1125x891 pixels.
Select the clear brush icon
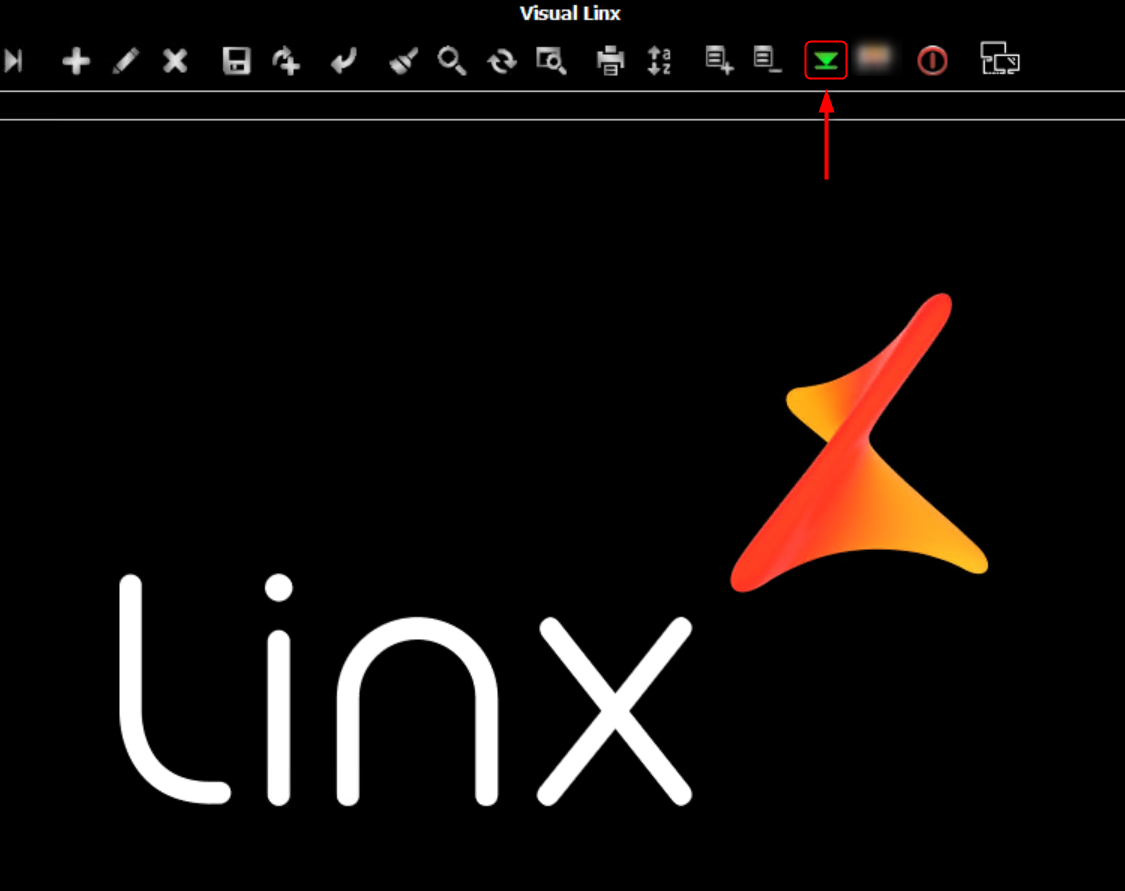pyautogui.click(x=400, y=60)
